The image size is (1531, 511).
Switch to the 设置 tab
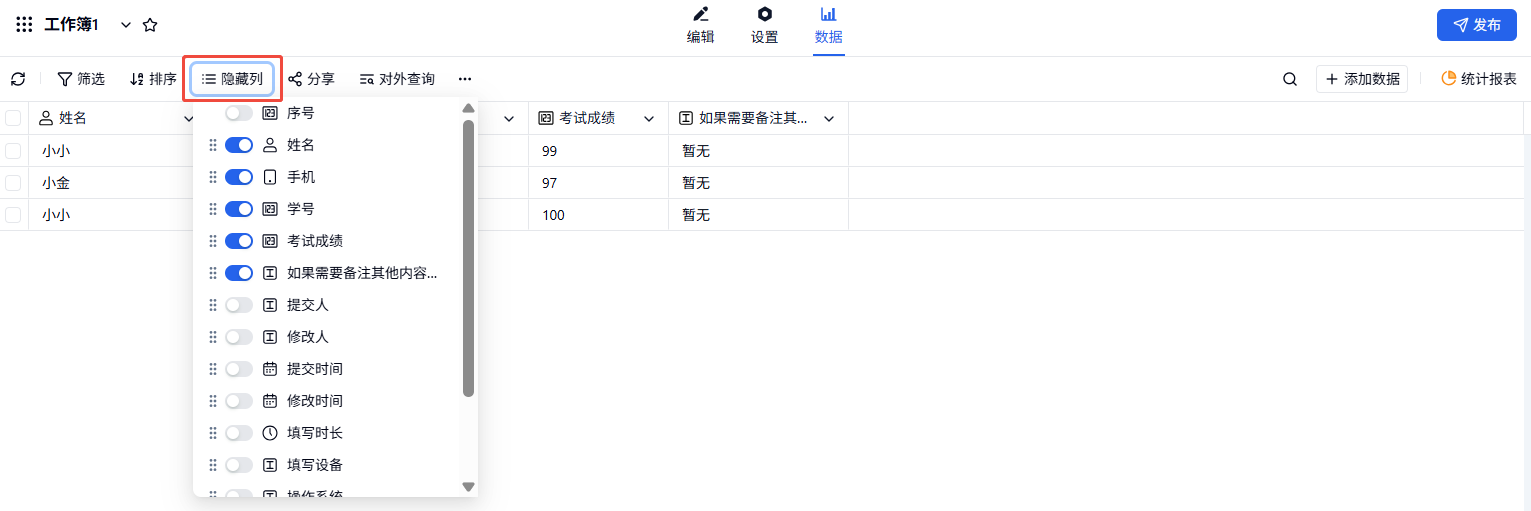765,26
